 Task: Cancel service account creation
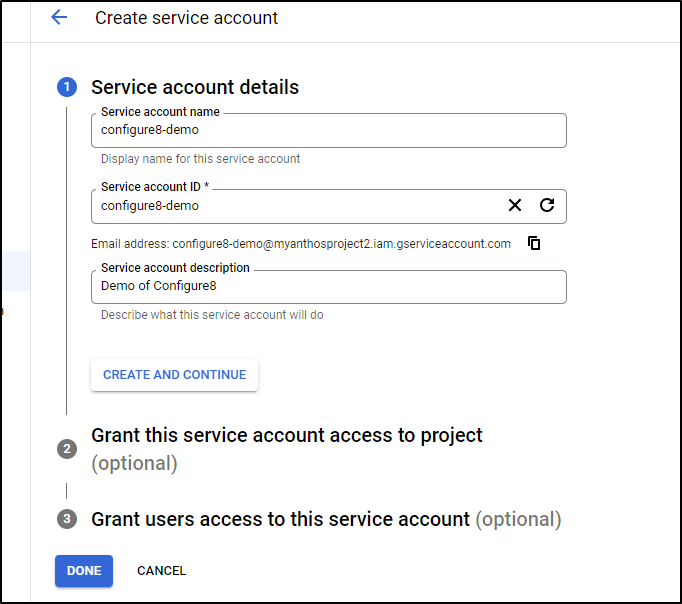click(161, 571)
